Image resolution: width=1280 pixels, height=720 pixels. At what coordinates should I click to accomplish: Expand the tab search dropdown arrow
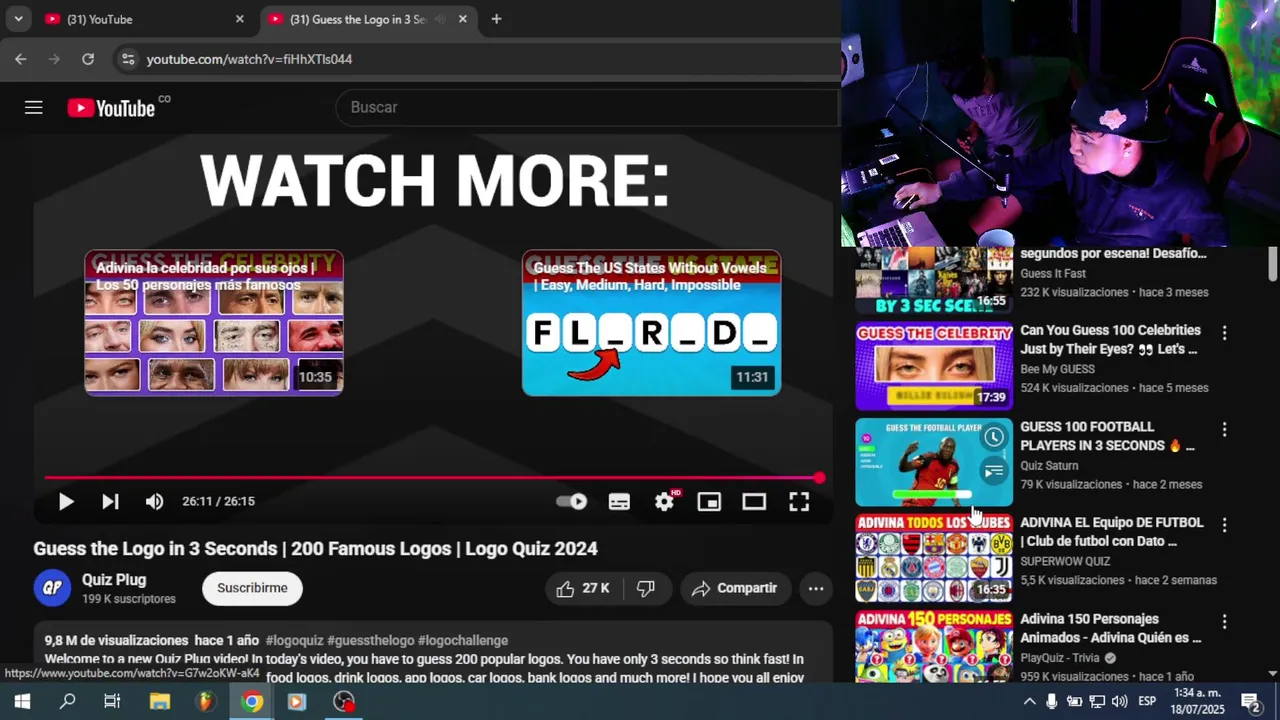point(18,19)
